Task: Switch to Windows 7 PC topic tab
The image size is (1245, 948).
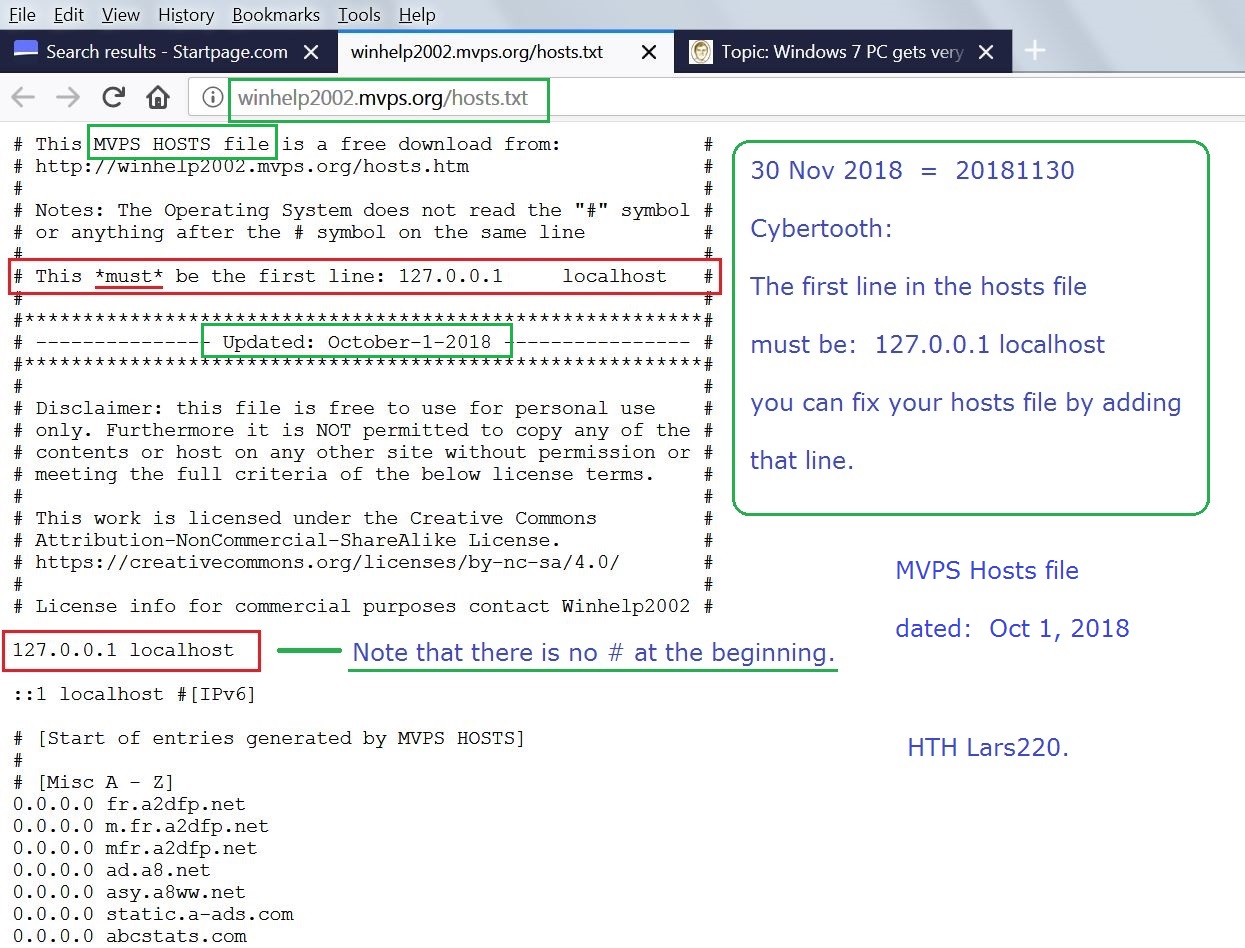Action: pyautogui.click(x=840, y=52)
